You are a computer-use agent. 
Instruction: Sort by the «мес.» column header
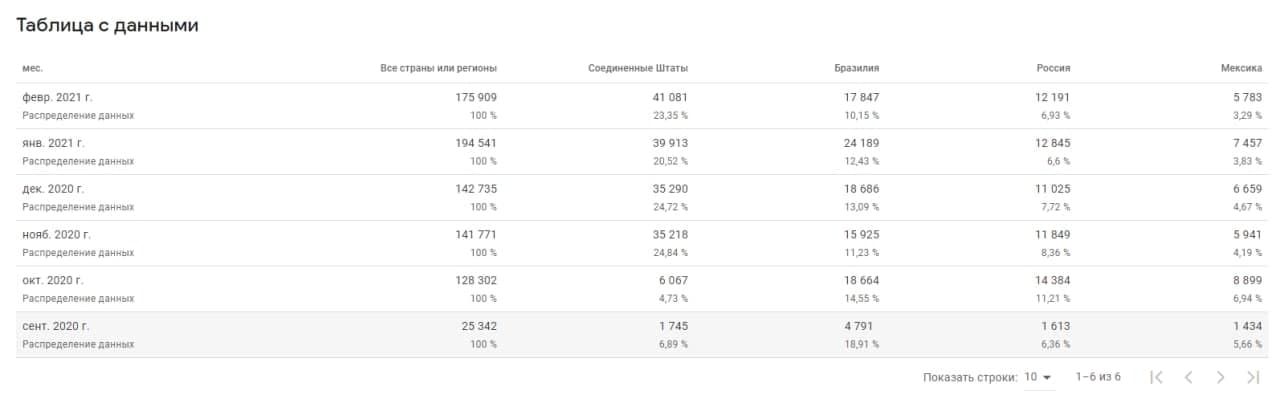click(32, 68)
